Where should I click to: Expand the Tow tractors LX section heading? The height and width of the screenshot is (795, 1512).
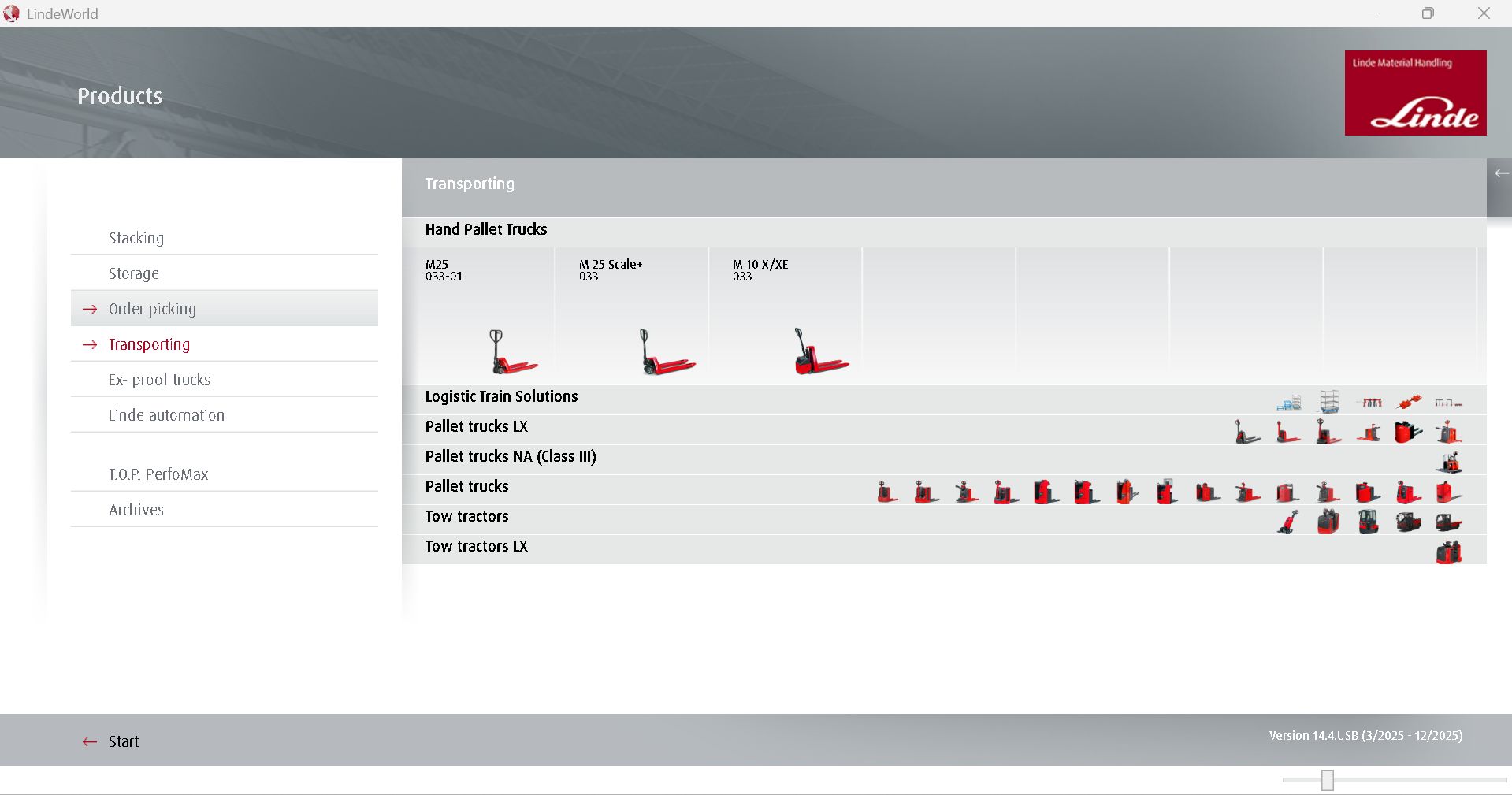click(477, 546)
